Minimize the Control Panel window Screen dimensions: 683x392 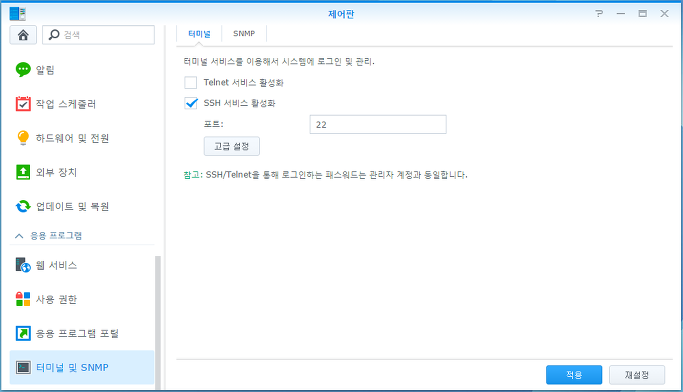[621, 14]
